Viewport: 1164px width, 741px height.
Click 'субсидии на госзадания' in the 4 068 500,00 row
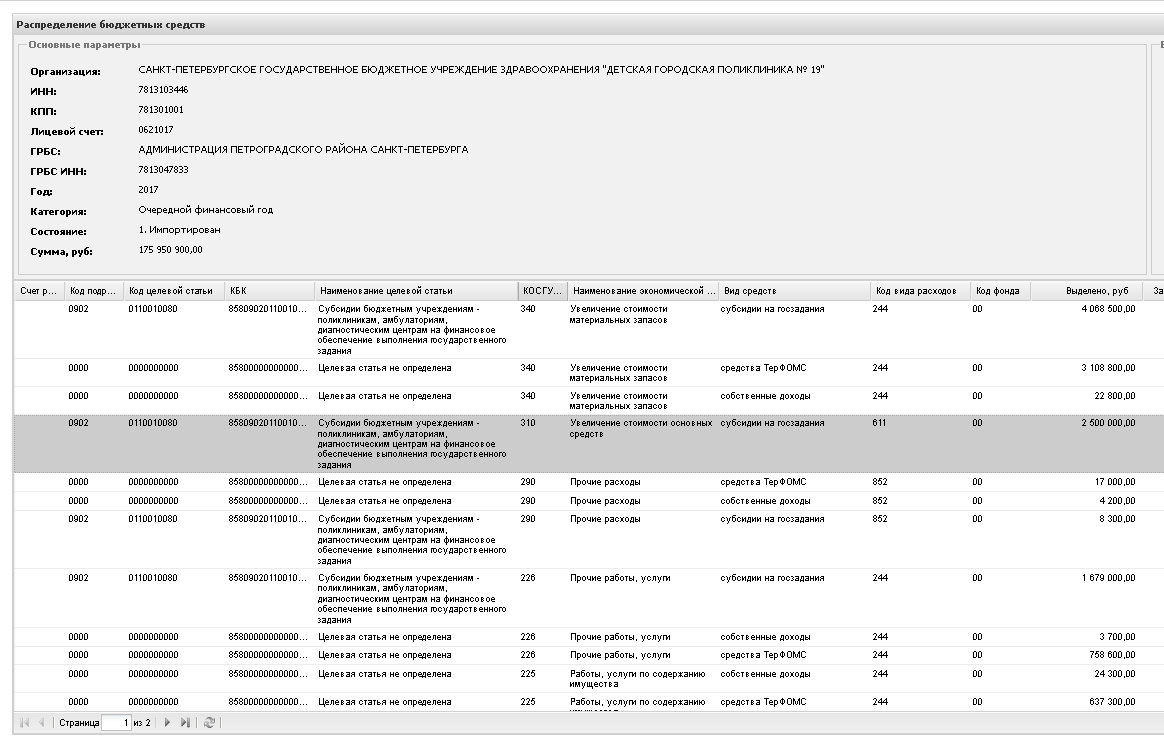coord(772,309)
